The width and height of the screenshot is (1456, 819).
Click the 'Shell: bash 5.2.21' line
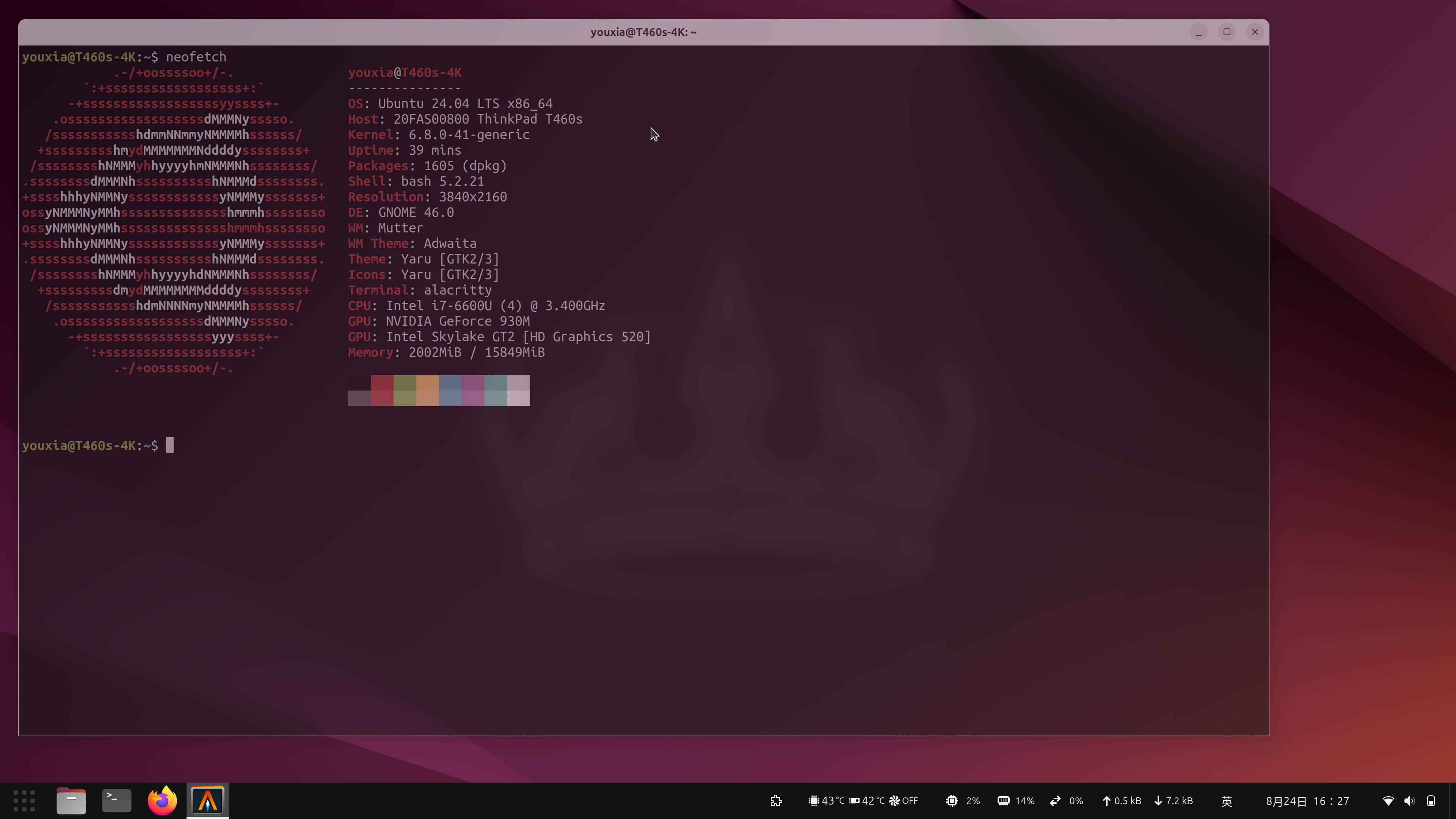point(416,182)
